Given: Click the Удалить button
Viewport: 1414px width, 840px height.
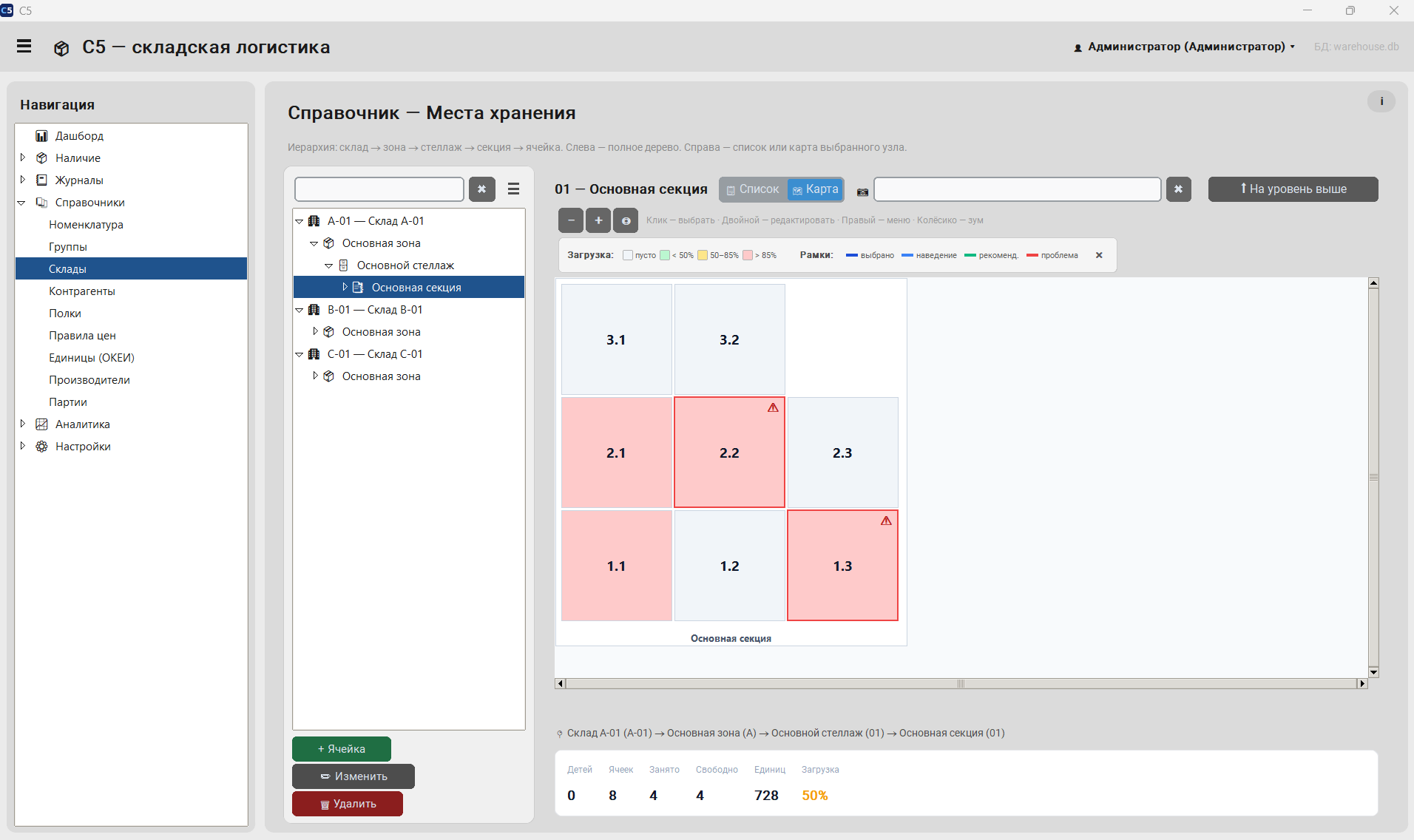Looking at the screenshot, I should click(348, 804).
